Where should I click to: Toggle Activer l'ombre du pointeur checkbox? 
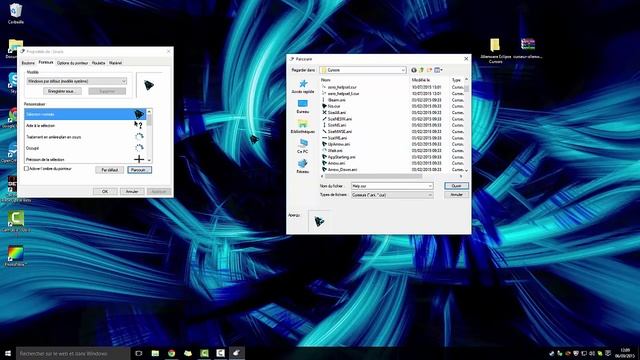[x=27, y=169]
